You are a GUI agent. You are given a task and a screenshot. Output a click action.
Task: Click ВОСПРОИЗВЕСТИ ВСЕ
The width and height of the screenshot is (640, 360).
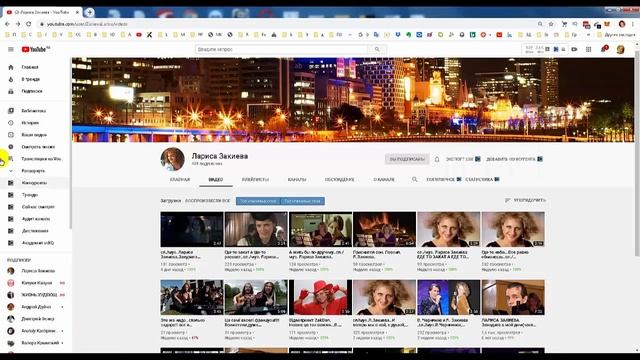pyautogui.click(x=207, y=201)
